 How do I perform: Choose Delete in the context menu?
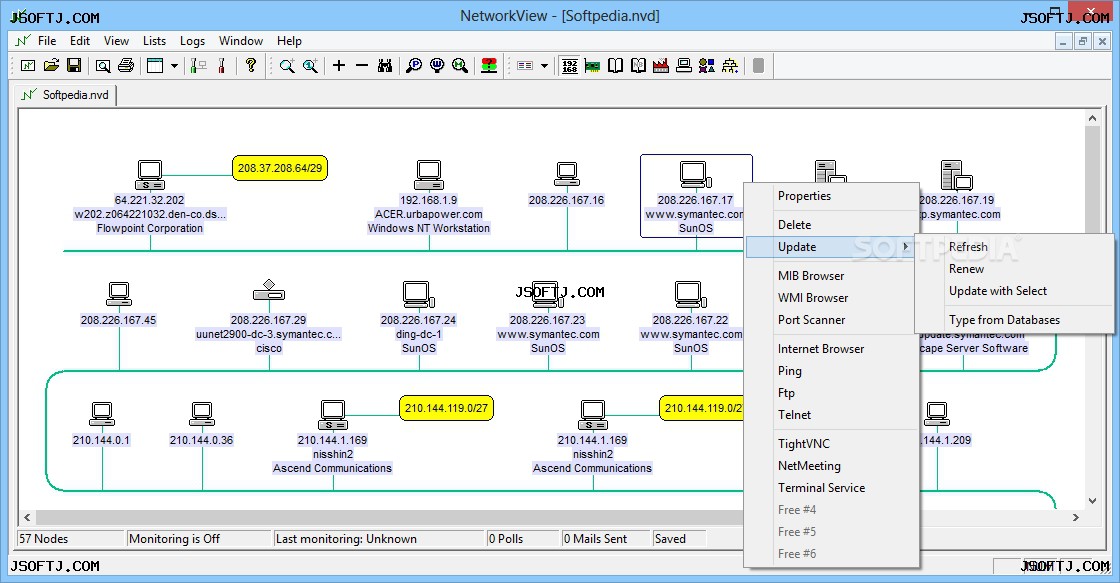tap(831, 224)
